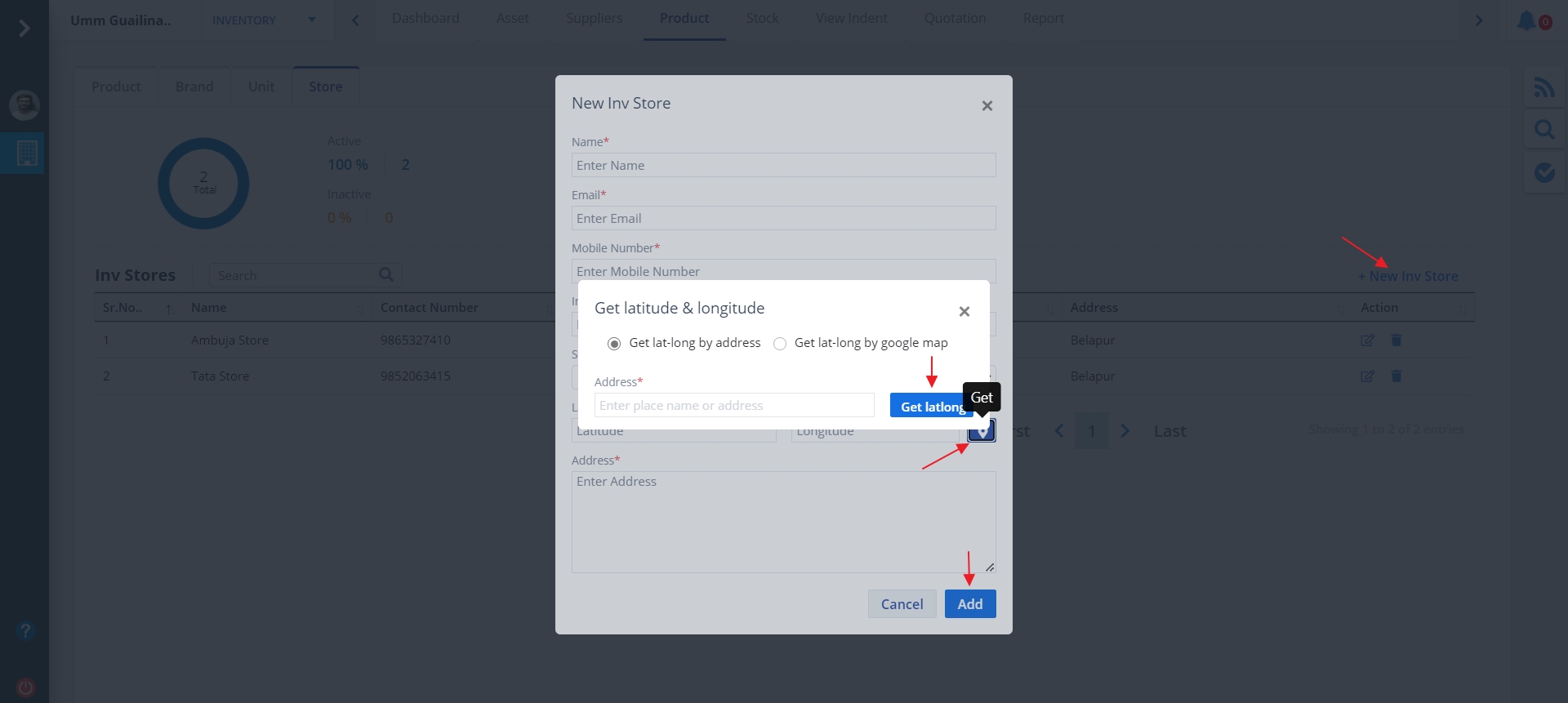Screen dimensions: 1568x703
Task: Open the Brand sub-tab
Action: (194, 87)
